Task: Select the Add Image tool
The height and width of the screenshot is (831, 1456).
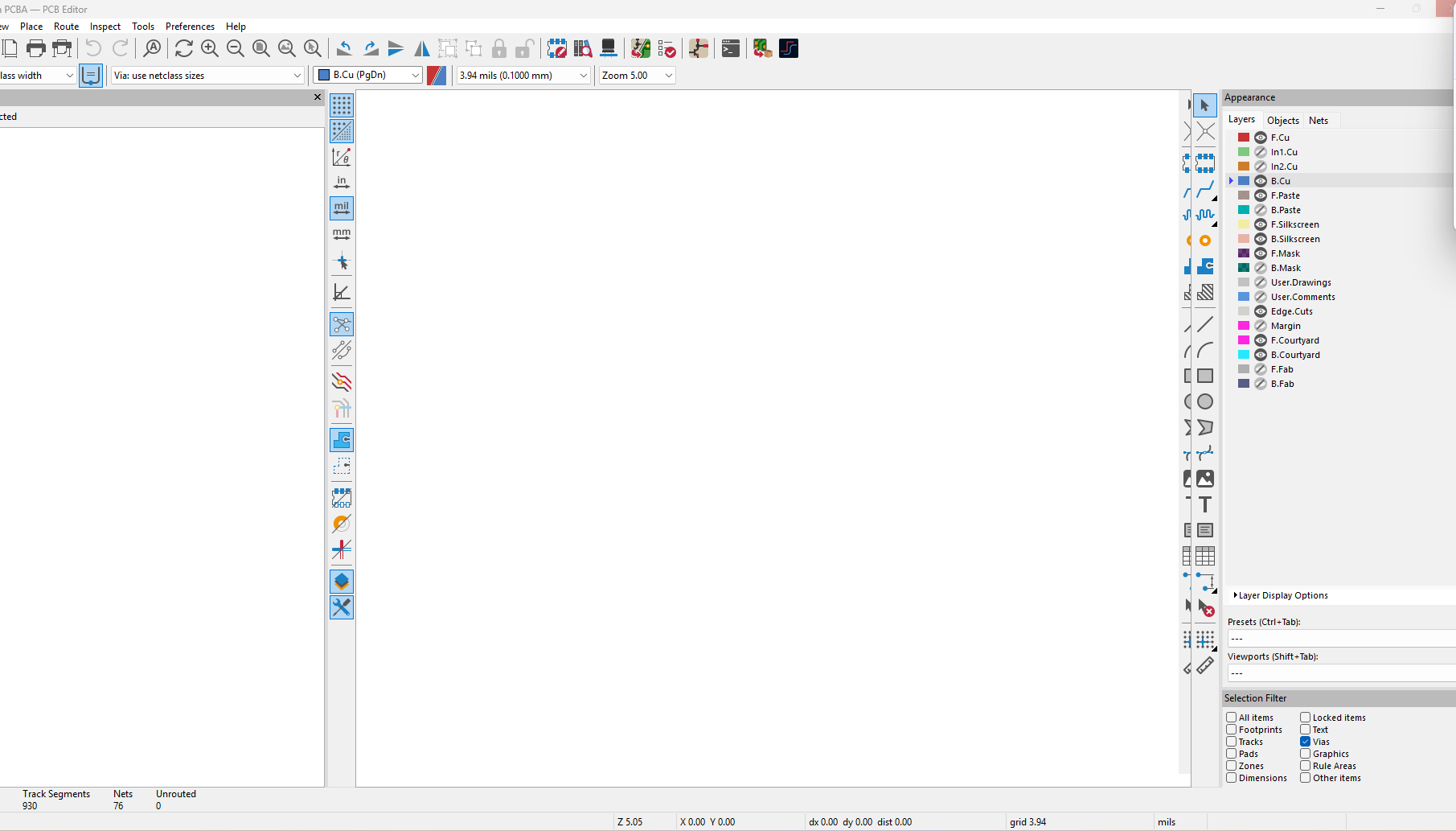Action: [x=1204, y=479]
